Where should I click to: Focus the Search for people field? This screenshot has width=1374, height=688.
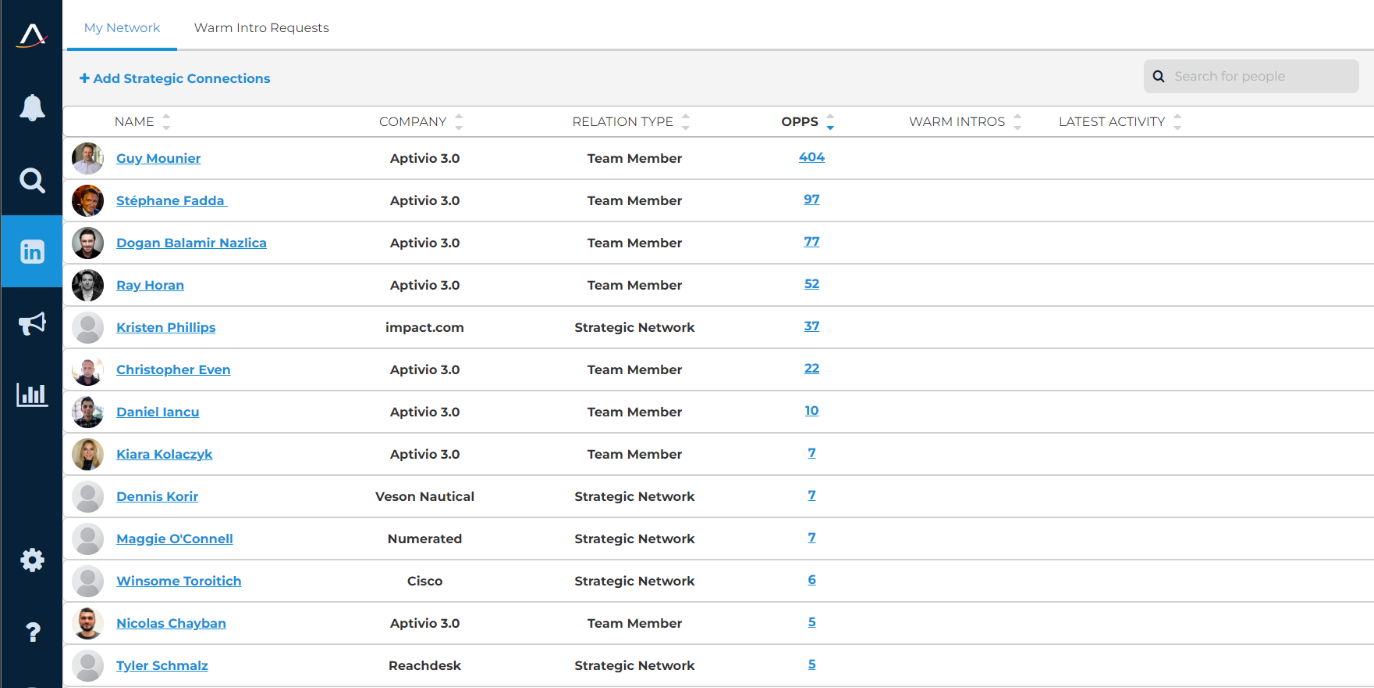[x=1251, y=76]
